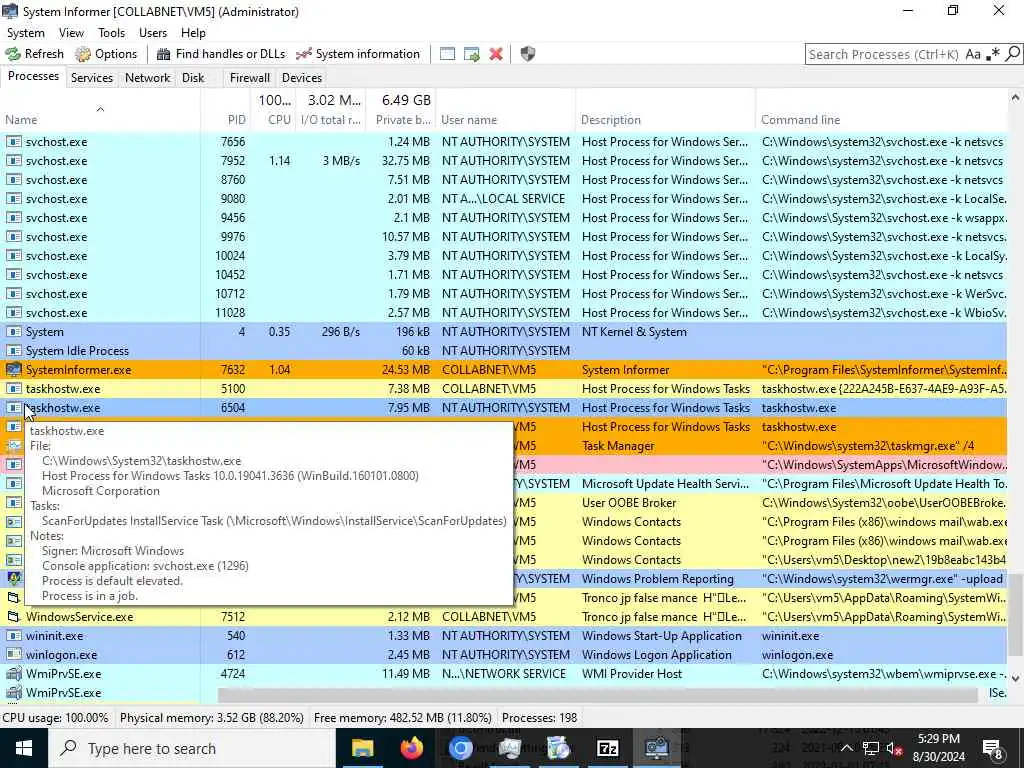Screen dimensions: 1024x768
Task: Select Windows Problem Reporting wermgr row
Action: tap(760, 579)
